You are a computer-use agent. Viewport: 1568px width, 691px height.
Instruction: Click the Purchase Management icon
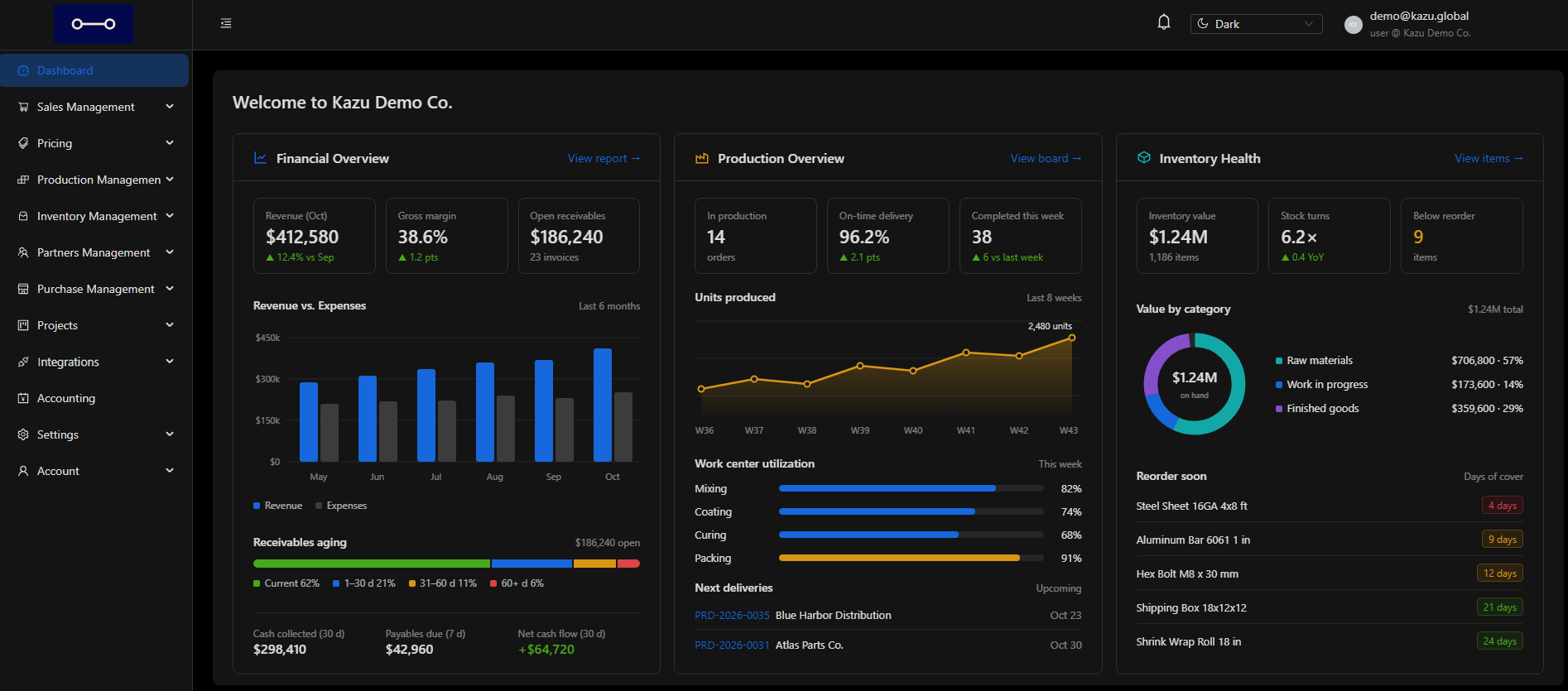pos(23,289)
